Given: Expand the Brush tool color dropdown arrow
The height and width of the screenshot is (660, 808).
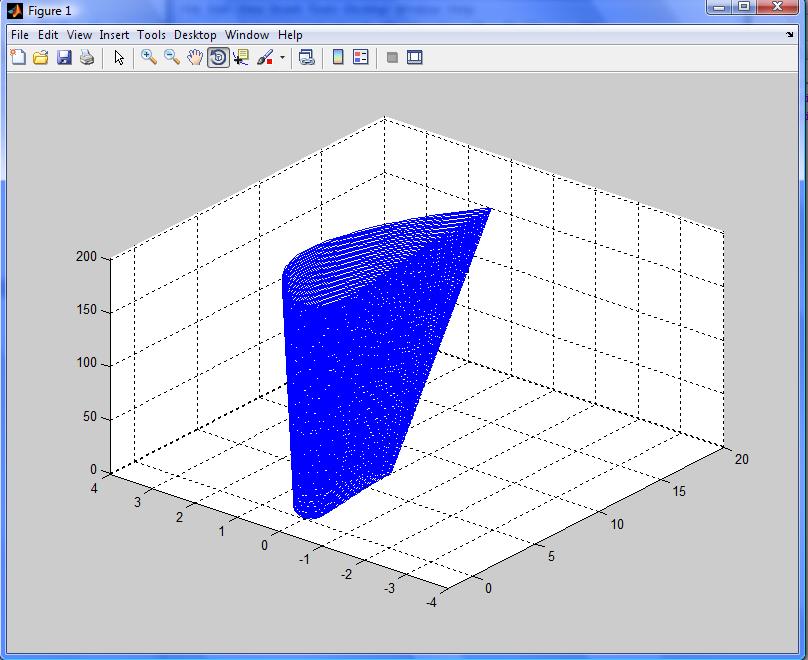Looking at the screenshot, I should coord(282,58).
